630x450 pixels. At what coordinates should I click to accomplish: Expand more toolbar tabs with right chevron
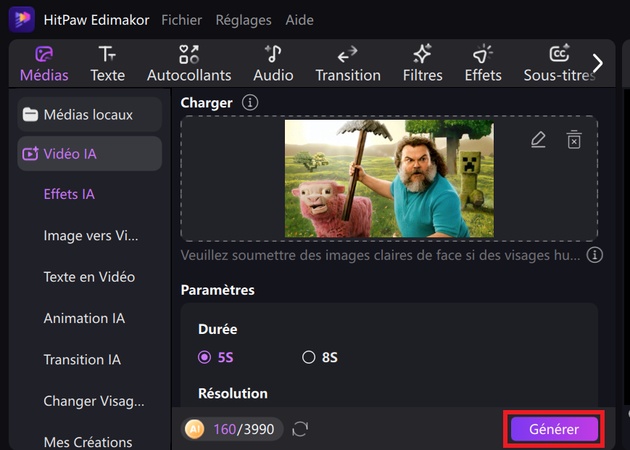coord(598,63)
